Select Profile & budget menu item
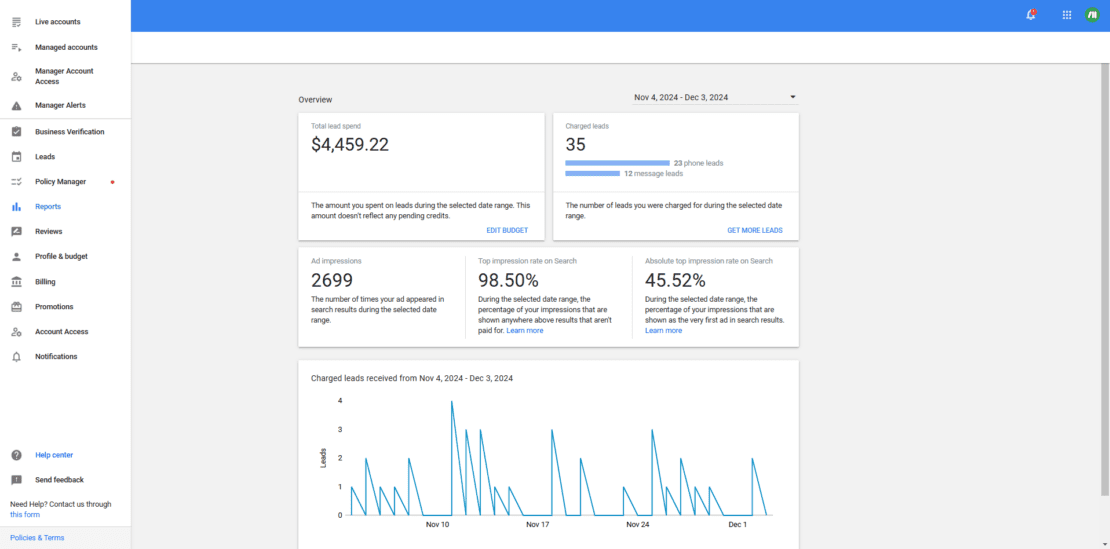 [x=61, y=257]
